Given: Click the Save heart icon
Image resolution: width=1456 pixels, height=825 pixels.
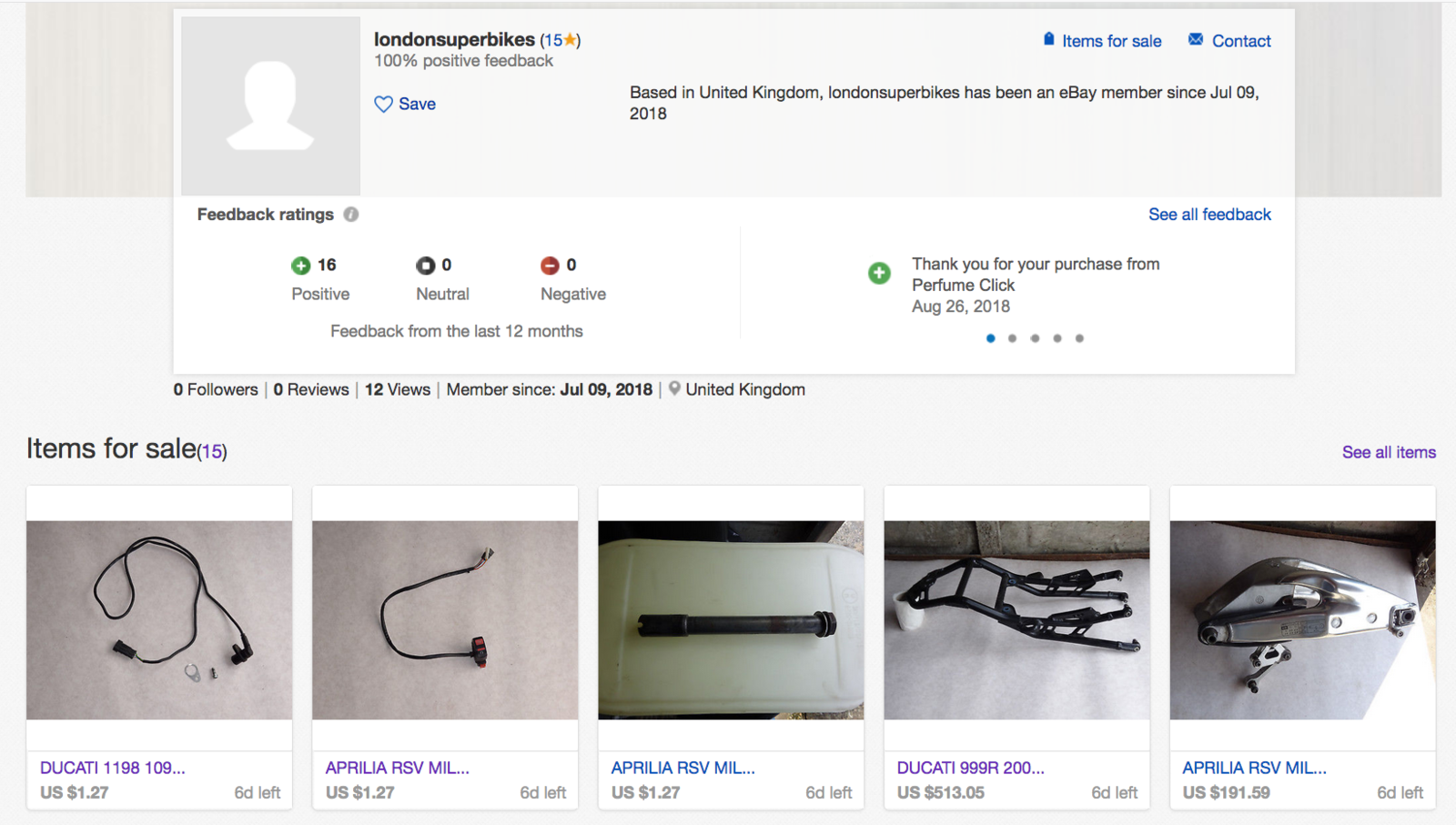Looking at the screenshot, I should point(383,105).
